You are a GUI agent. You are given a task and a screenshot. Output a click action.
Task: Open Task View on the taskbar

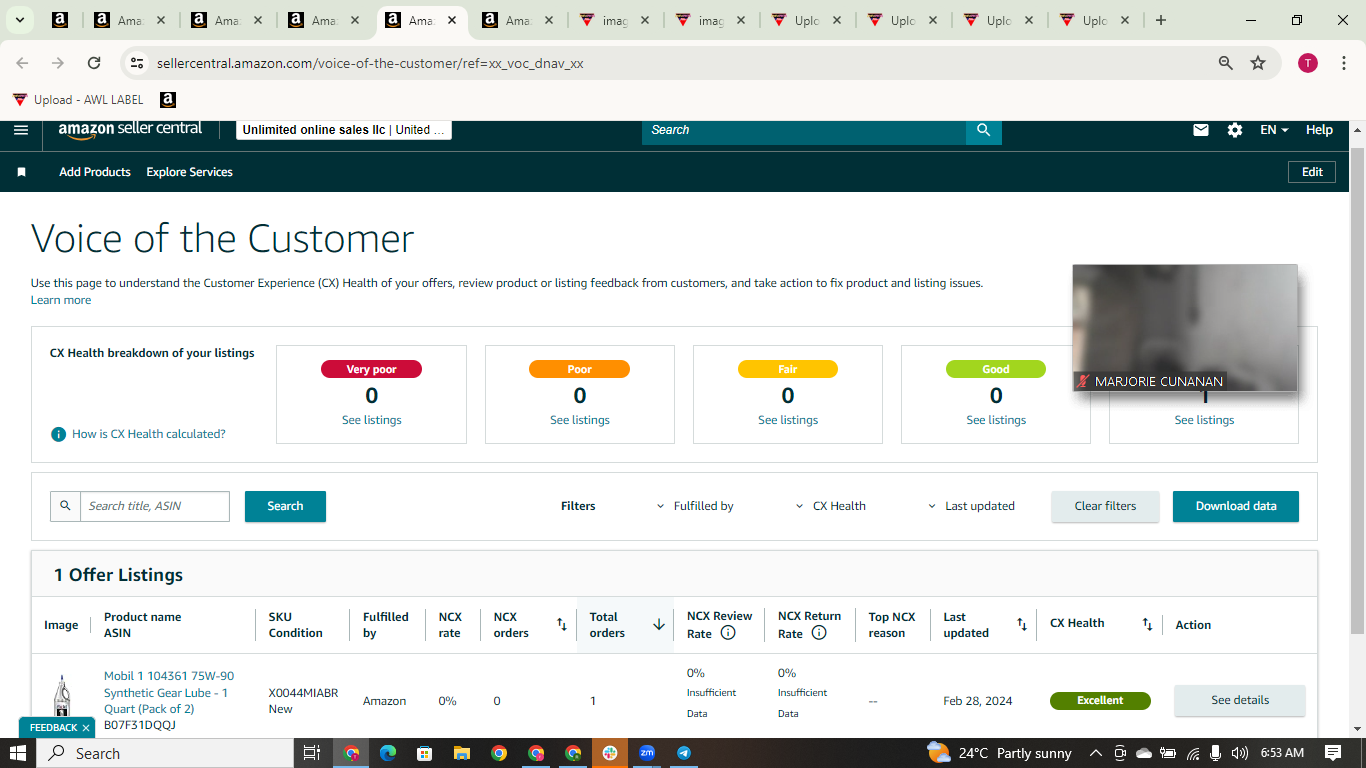311,753
